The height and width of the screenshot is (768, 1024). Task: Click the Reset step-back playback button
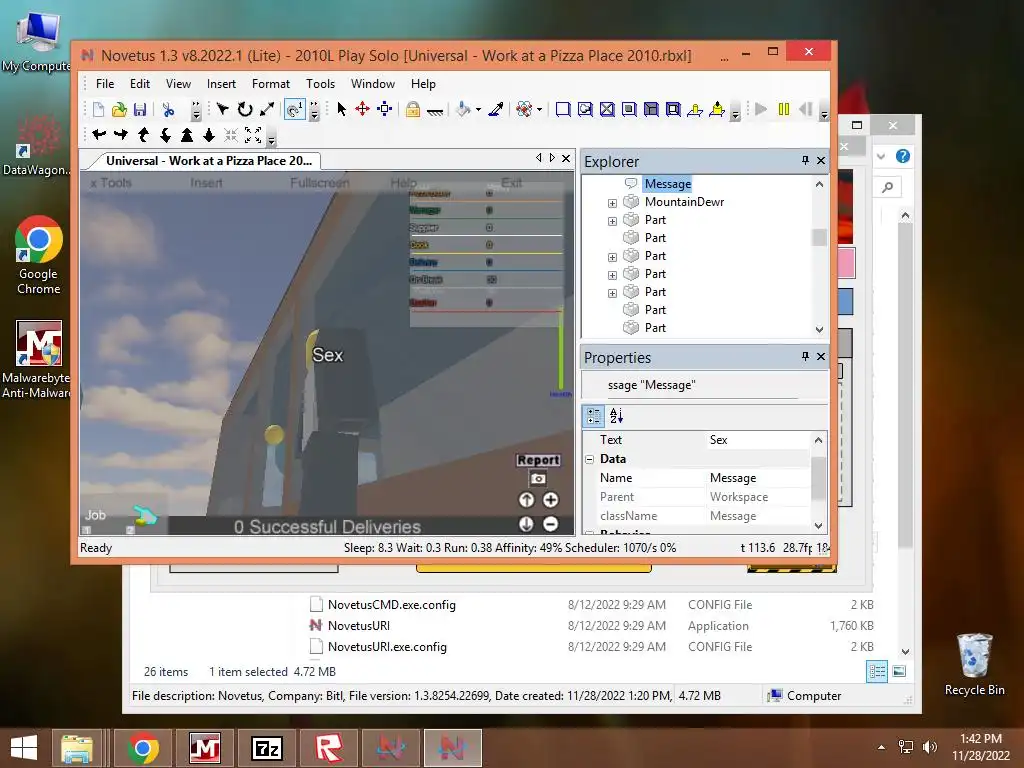click(806, 109)
